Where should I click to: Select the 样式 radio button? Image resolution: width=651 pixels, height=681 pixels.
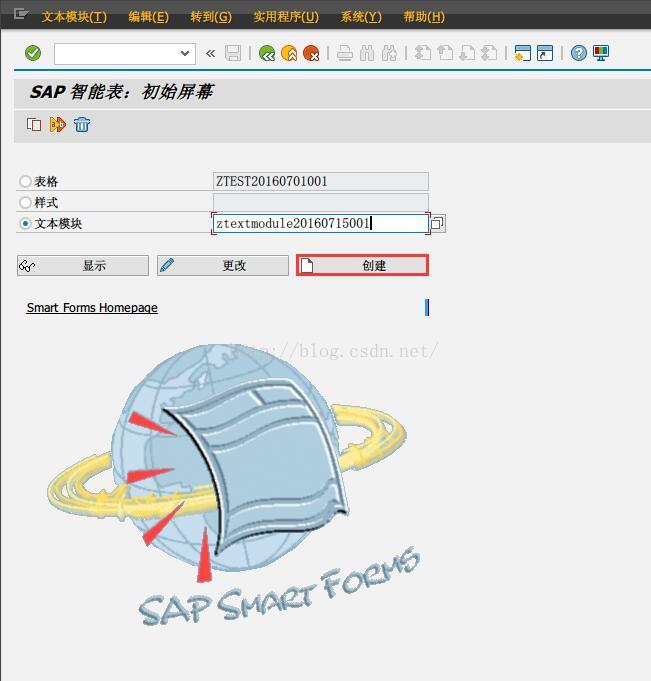pyautogui.click(x=25, y=202)
